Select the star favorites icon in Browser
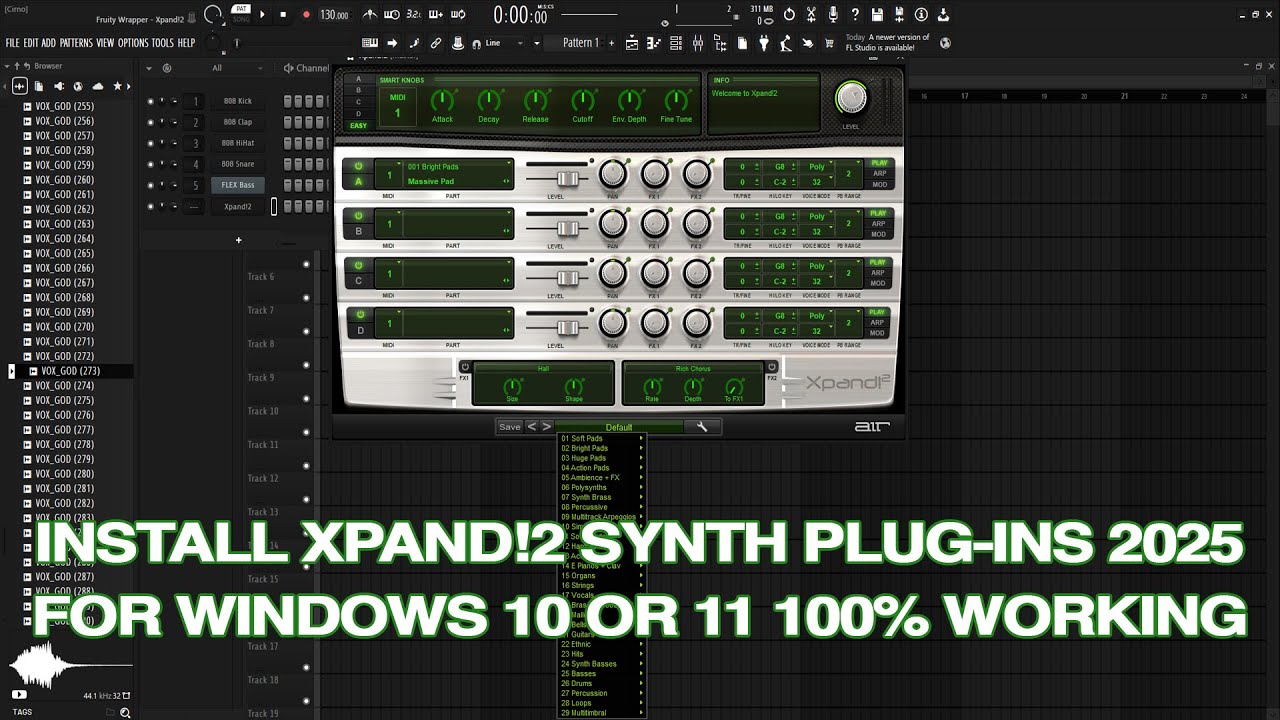Viewport: 1280px width, 720px height. pyautogui.click(x=118, y=86)
